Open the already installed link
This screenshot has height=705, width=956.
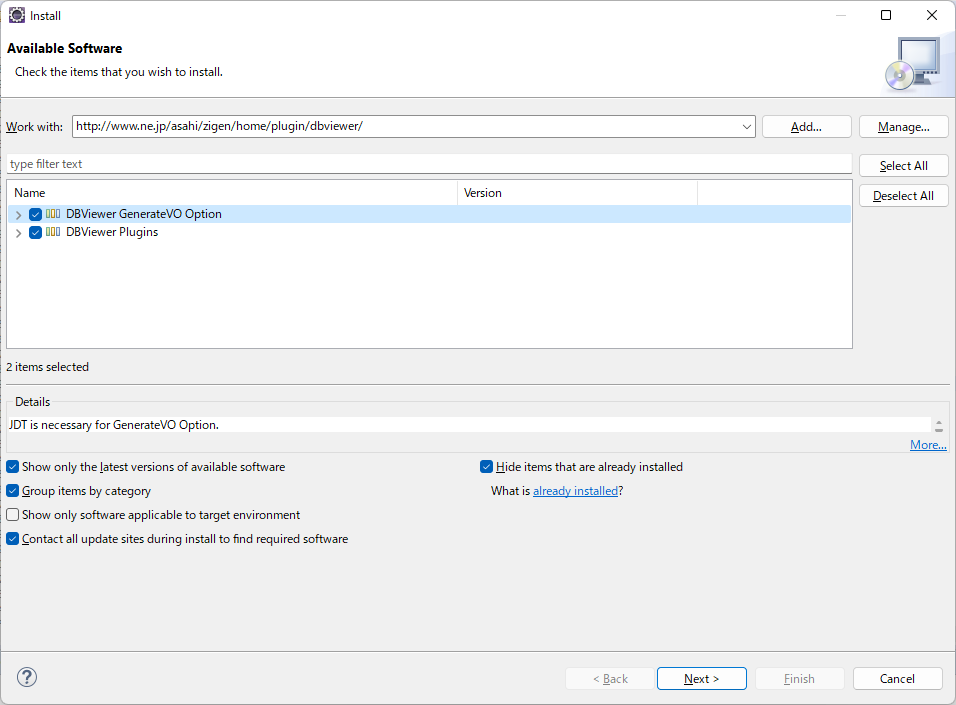[x=576, y=491]
